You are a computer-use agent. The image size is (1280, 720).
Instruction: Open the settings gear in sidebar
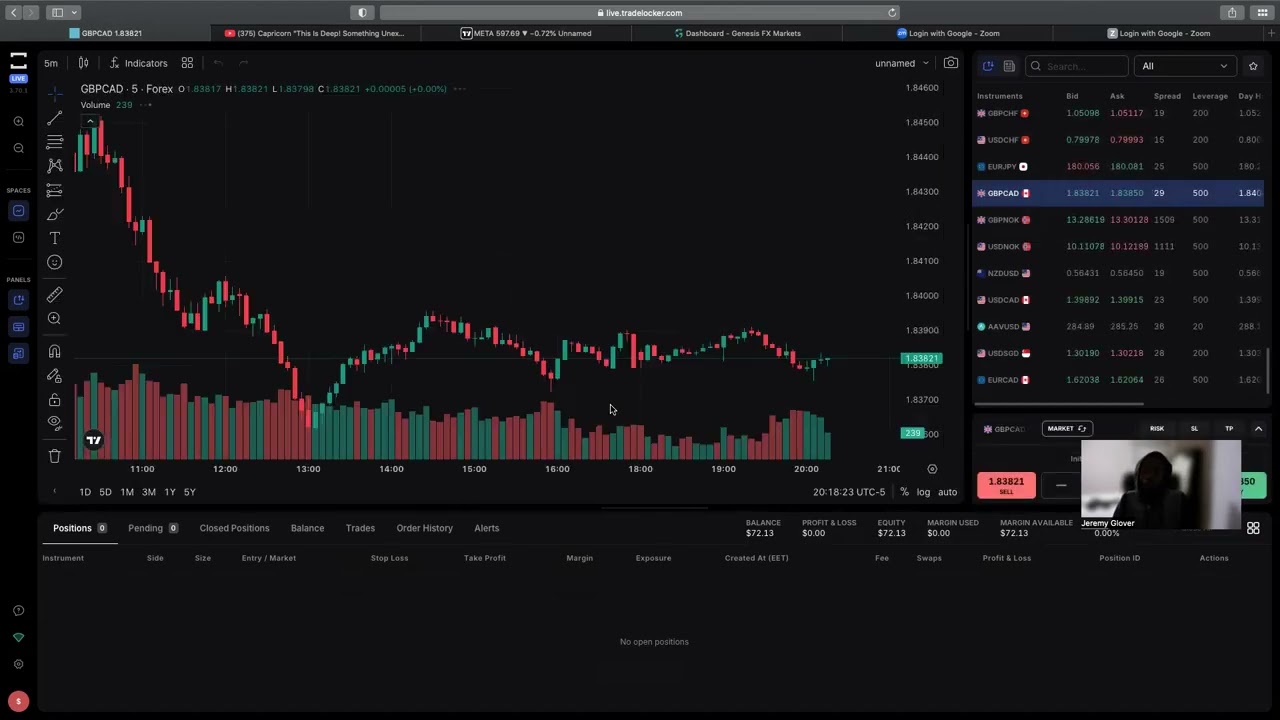click(18, 664)
